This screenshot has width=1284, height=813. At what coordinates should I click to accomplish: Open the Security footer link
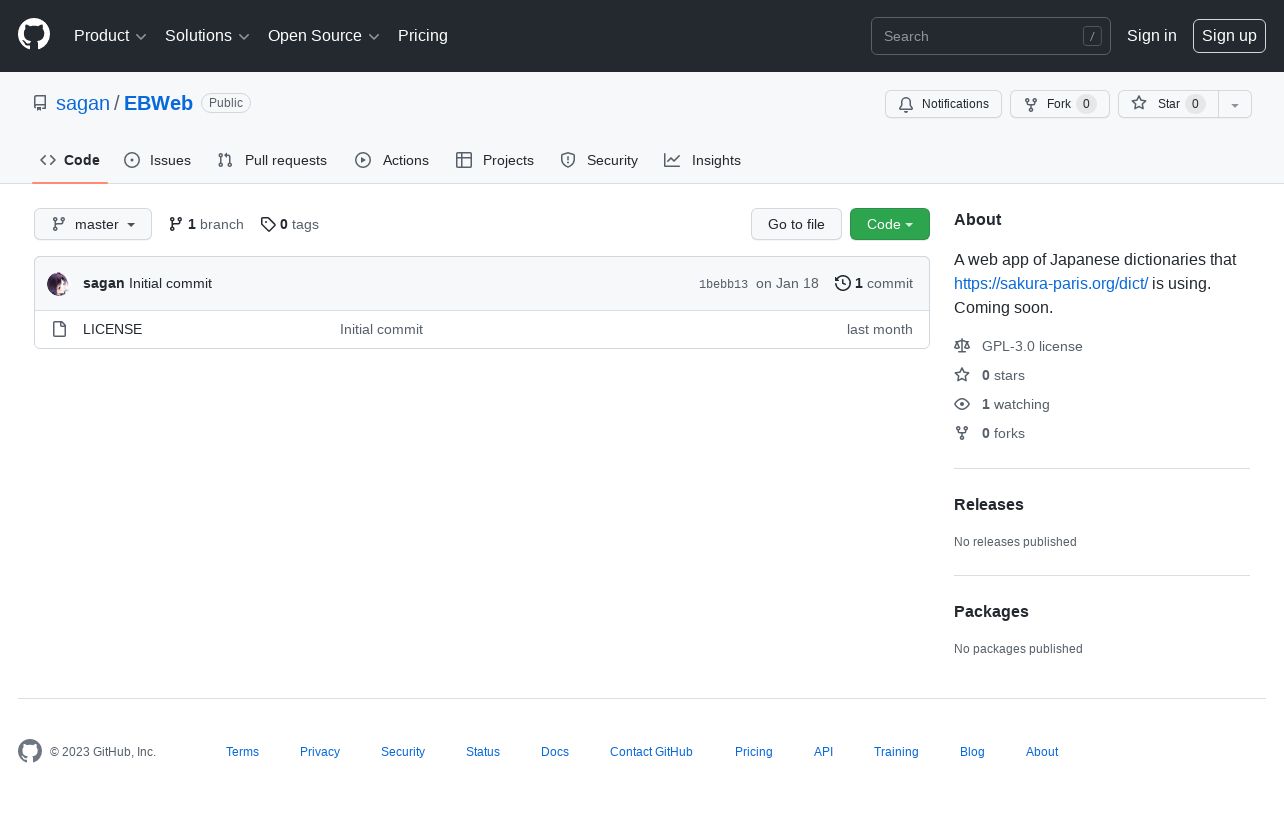pos(403,752)
